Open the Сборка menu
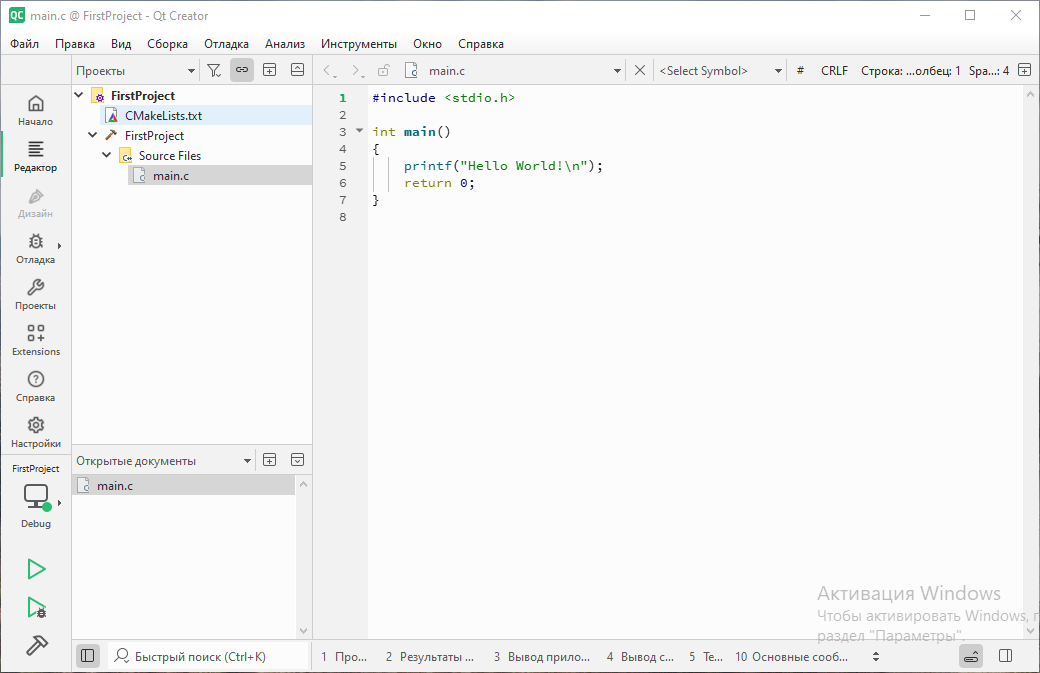1040x673 pixels. coord(167,44)
